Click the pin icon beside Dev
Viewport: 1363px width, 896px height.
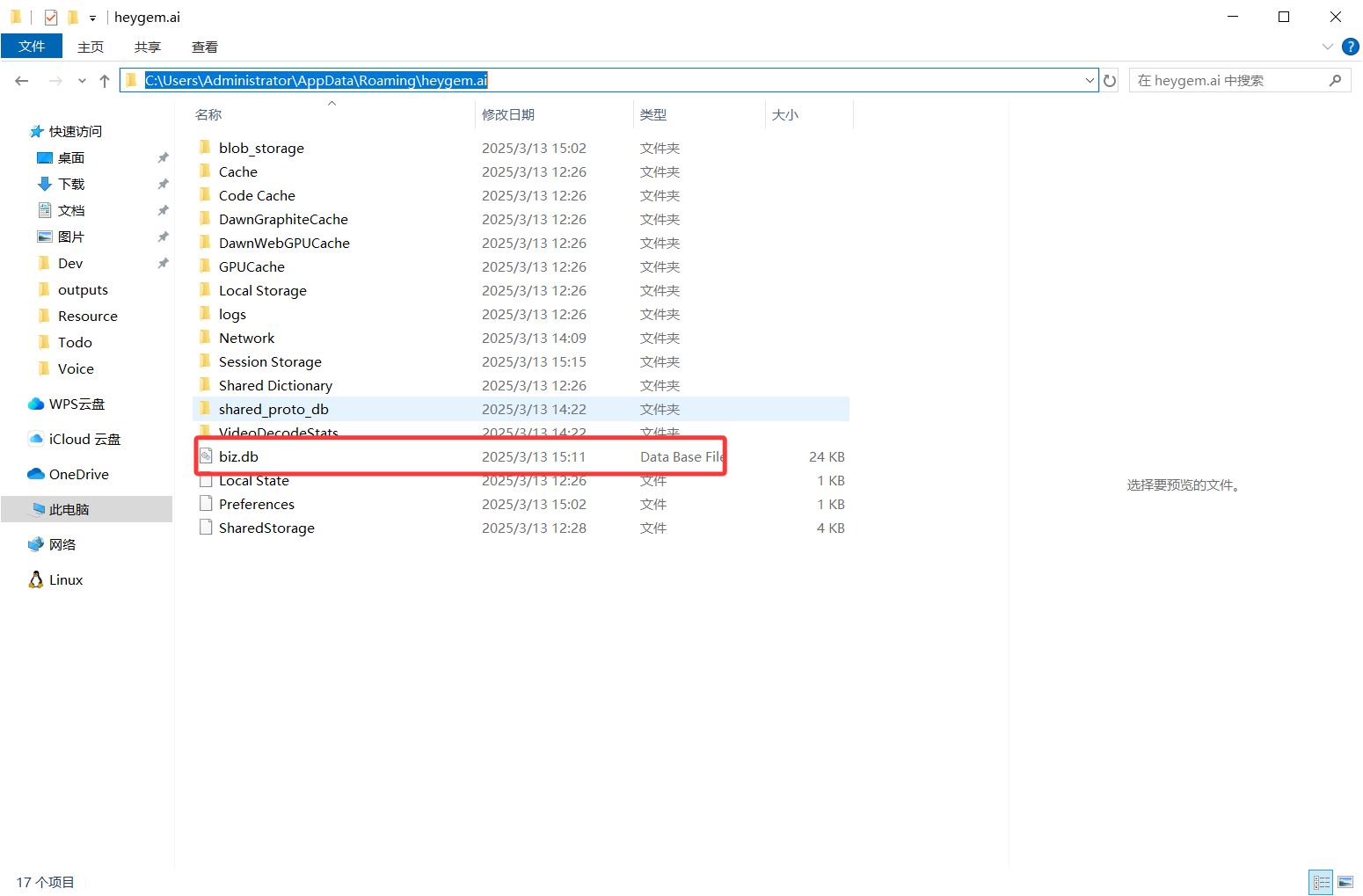(163, 264)
